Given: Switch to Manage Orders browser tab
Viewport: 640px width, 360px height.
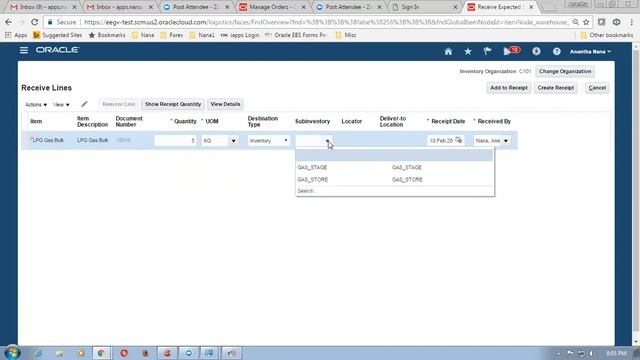Looking at the screenshot, I should 273,7.
